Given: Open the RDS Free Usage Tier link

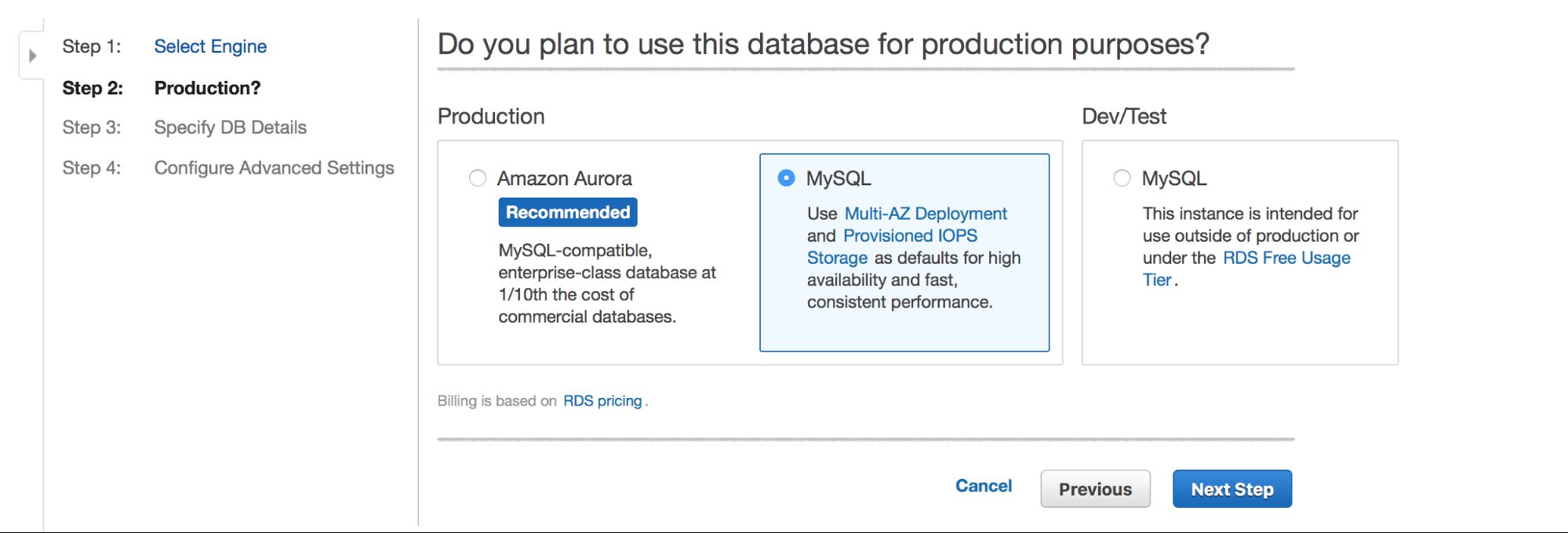Looking at the screenshot, I should coord(1246,268).
